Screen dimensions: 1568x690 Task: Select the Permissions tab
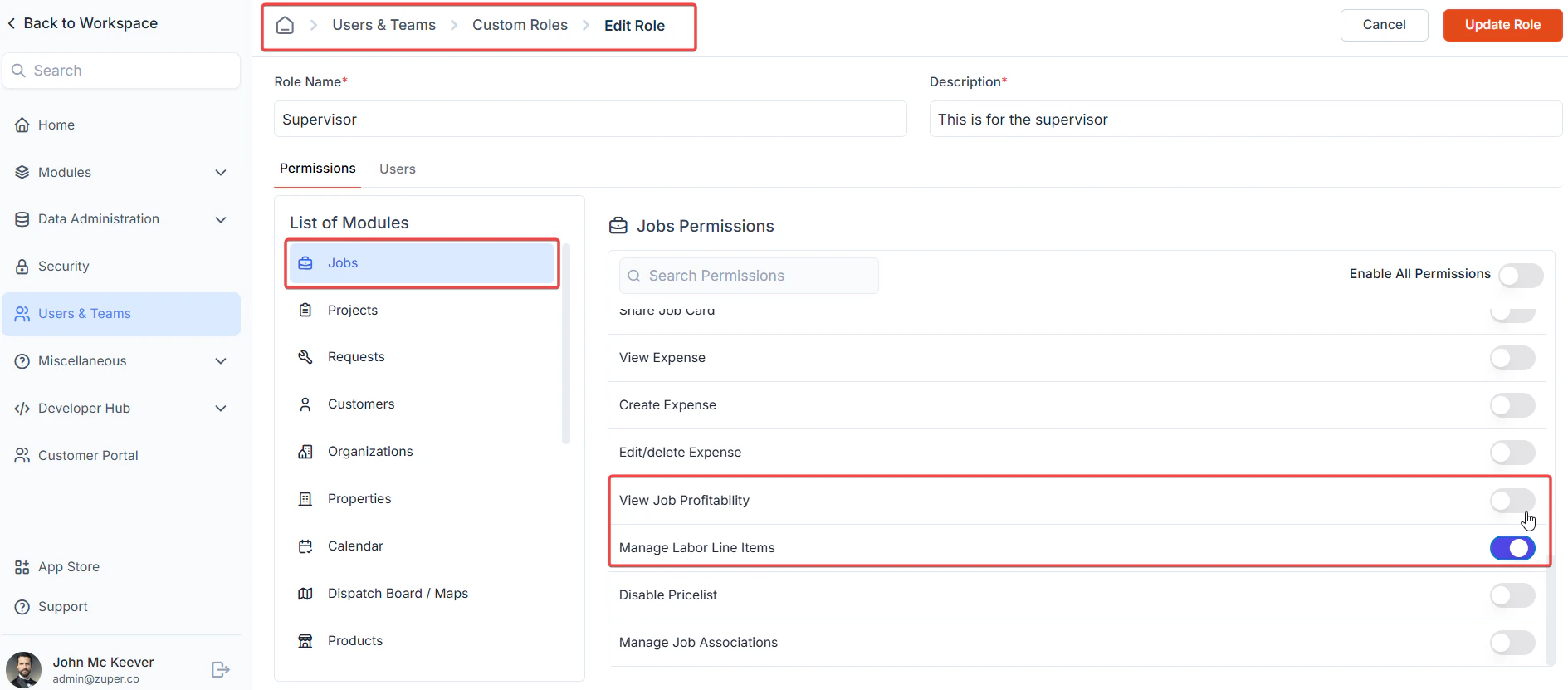click(x=318, y=169)
